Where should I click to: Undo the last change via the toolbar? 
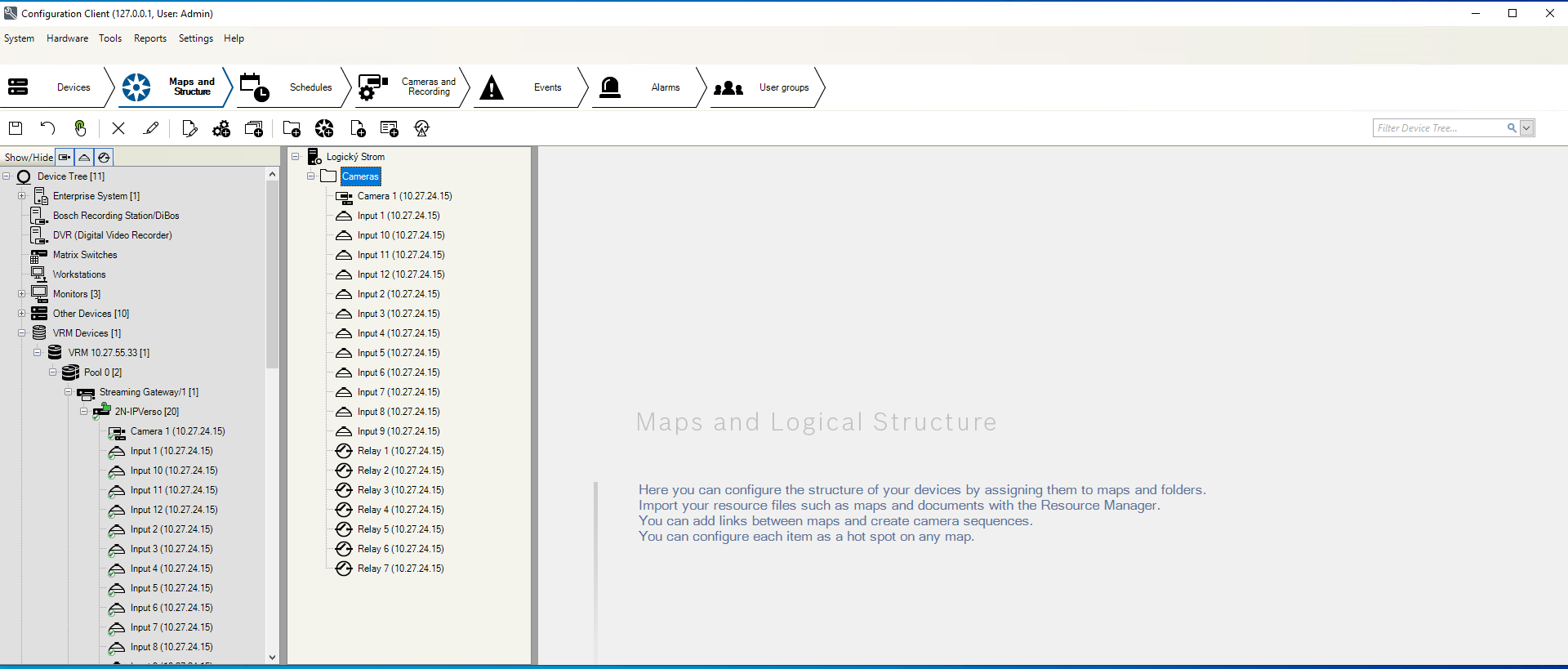point(47,128)
